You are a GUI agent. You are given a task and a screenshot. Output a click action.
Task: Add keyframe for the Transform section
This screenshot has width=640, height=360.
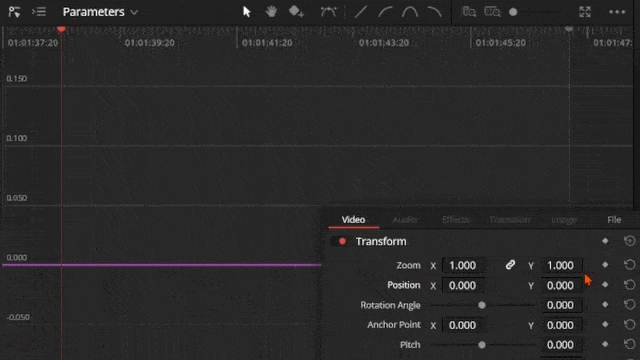tap(605, 241)
